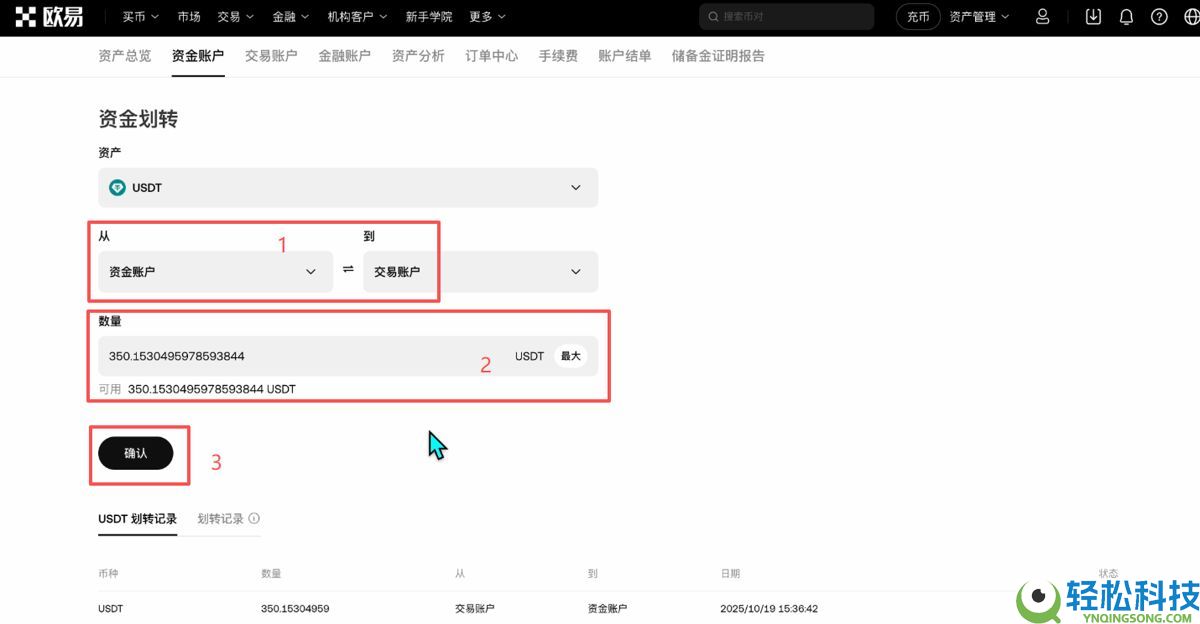Click the 充币 deposit button
Viewport: 1200px width, 624px height.
pos(917,16)
